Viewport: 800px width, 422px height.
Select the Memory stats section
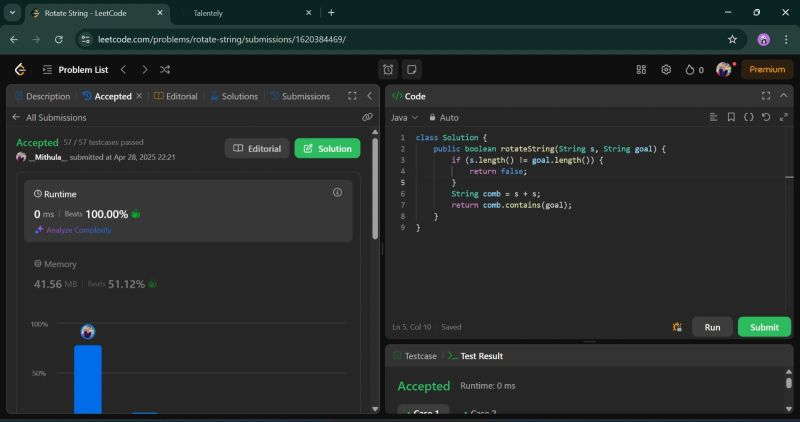coord(189,275)
